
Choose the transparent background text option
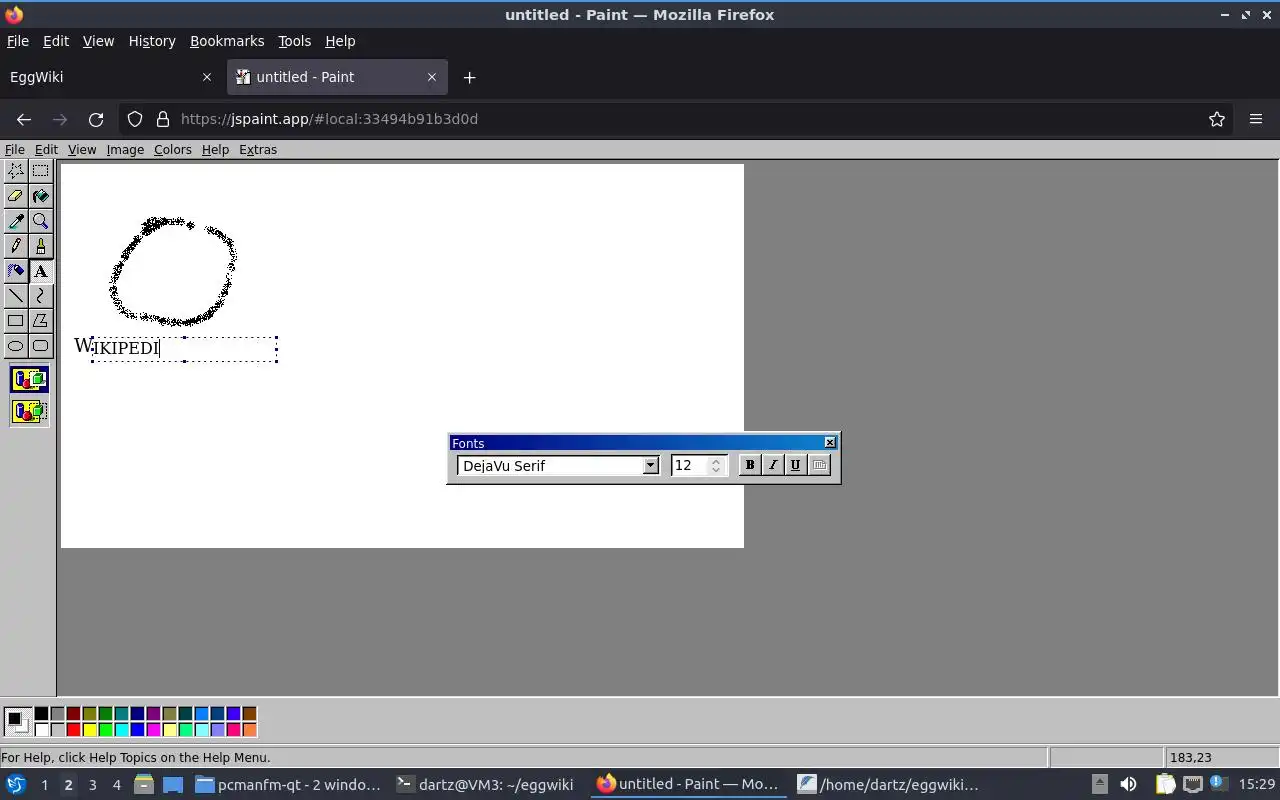[29, 411]
